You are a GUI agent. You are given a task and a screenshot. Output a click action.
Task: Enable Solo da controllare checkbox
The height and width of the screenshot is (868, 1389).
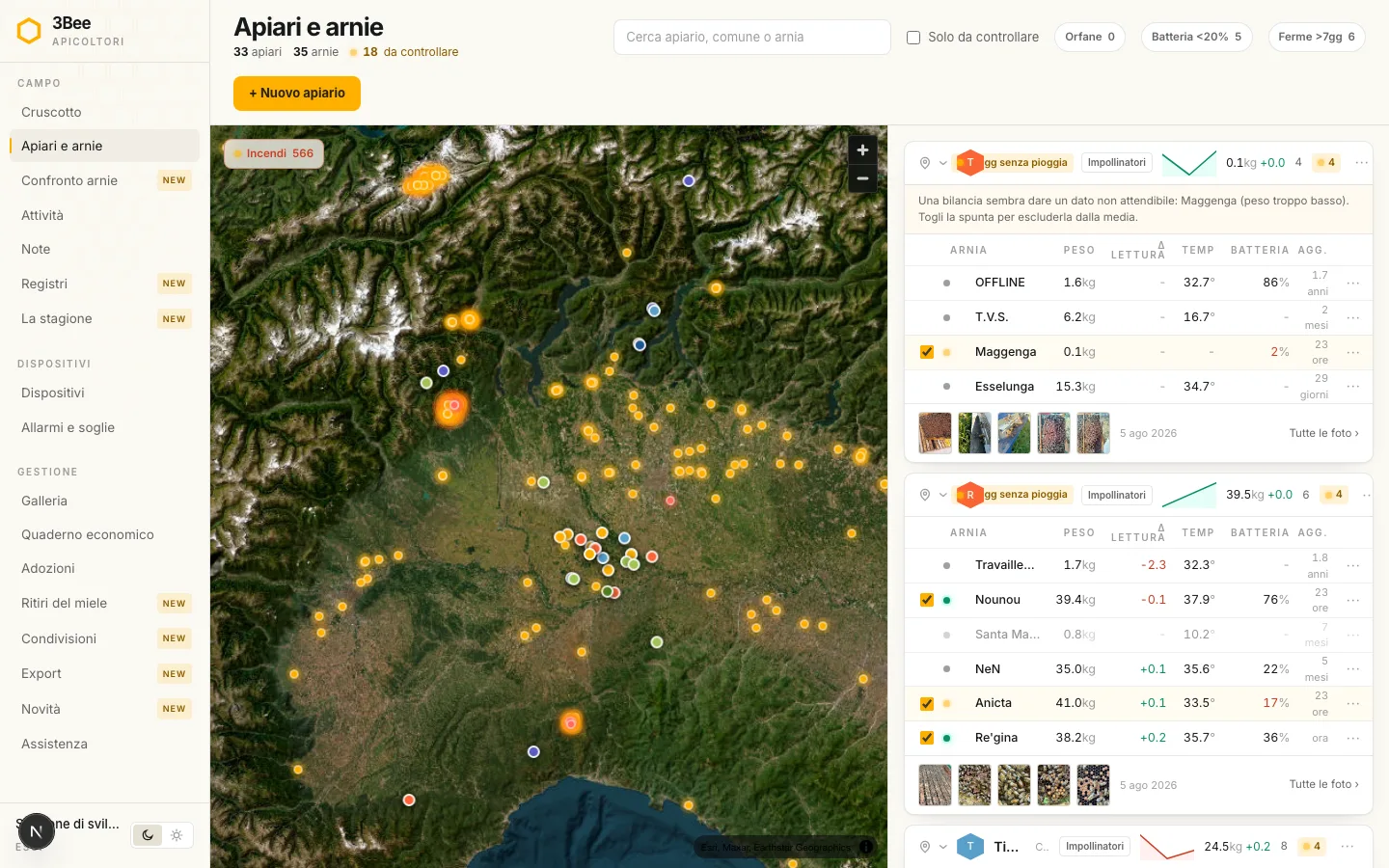point(913,38)
